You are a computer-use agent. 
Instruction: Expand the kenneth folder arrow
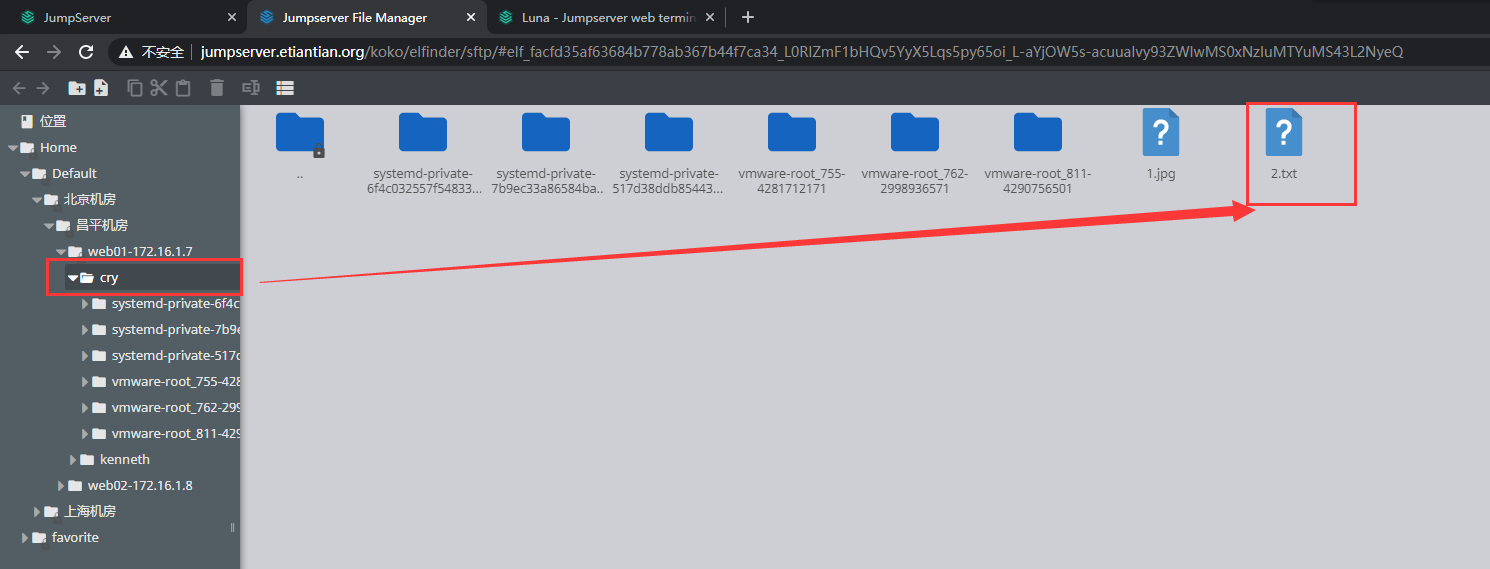point(73,460)
